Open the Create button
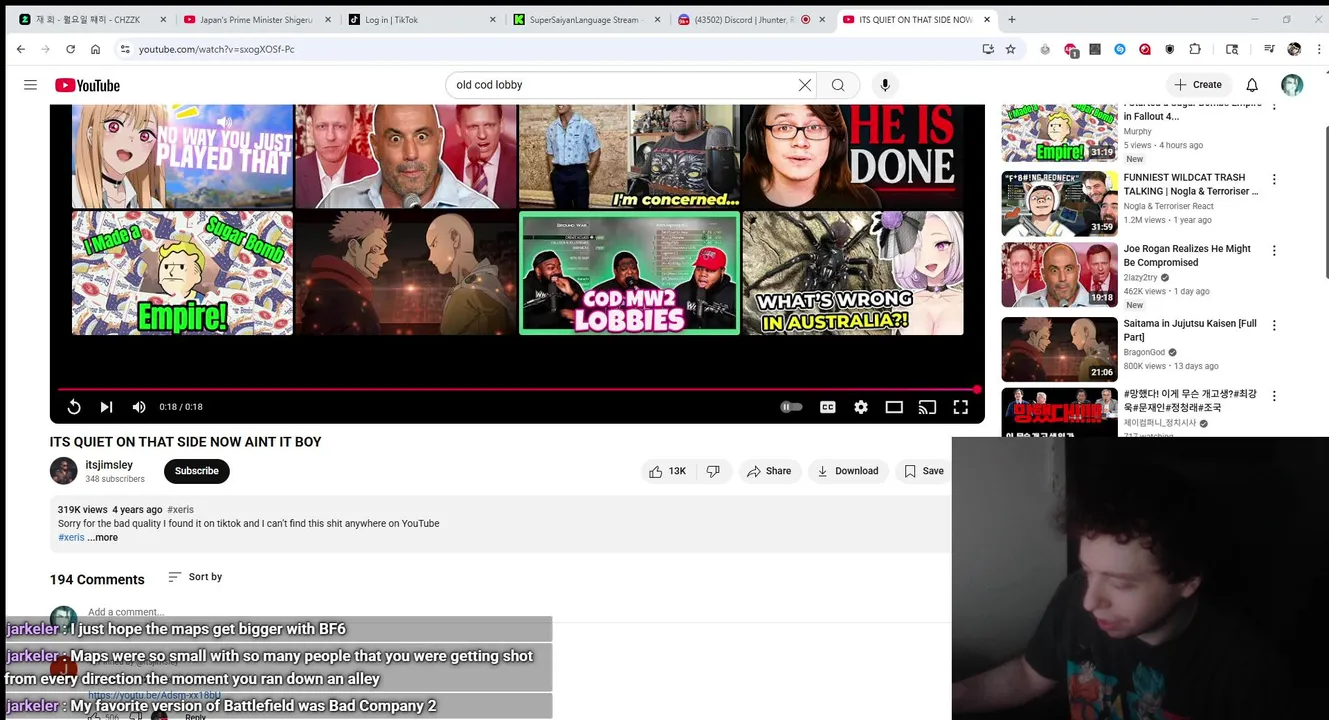This screenshot has width=1329, height=720. tap(1198, 85)
